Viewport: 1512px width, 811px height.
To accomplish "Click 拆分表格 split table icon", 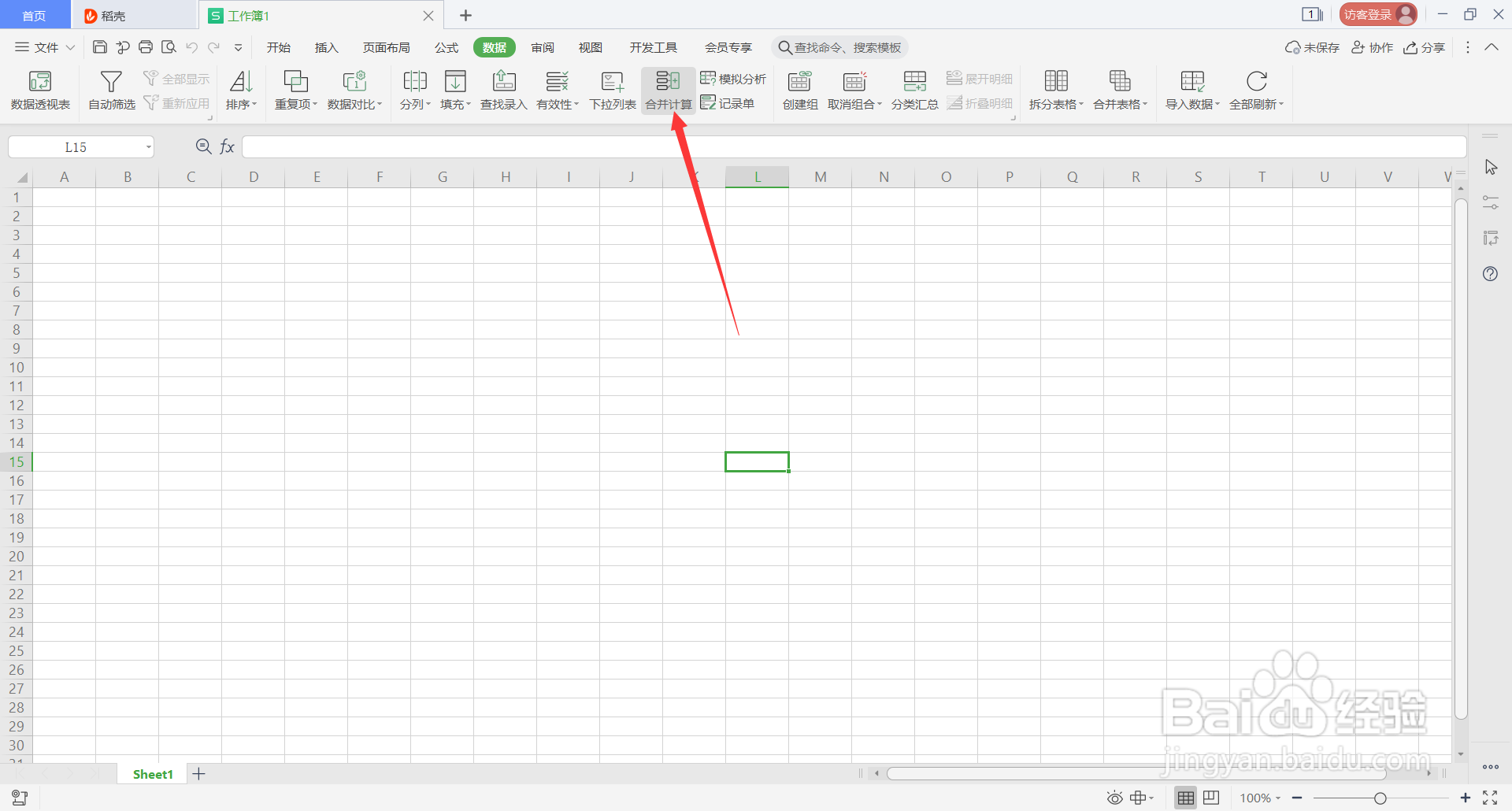I will 1056,81.
